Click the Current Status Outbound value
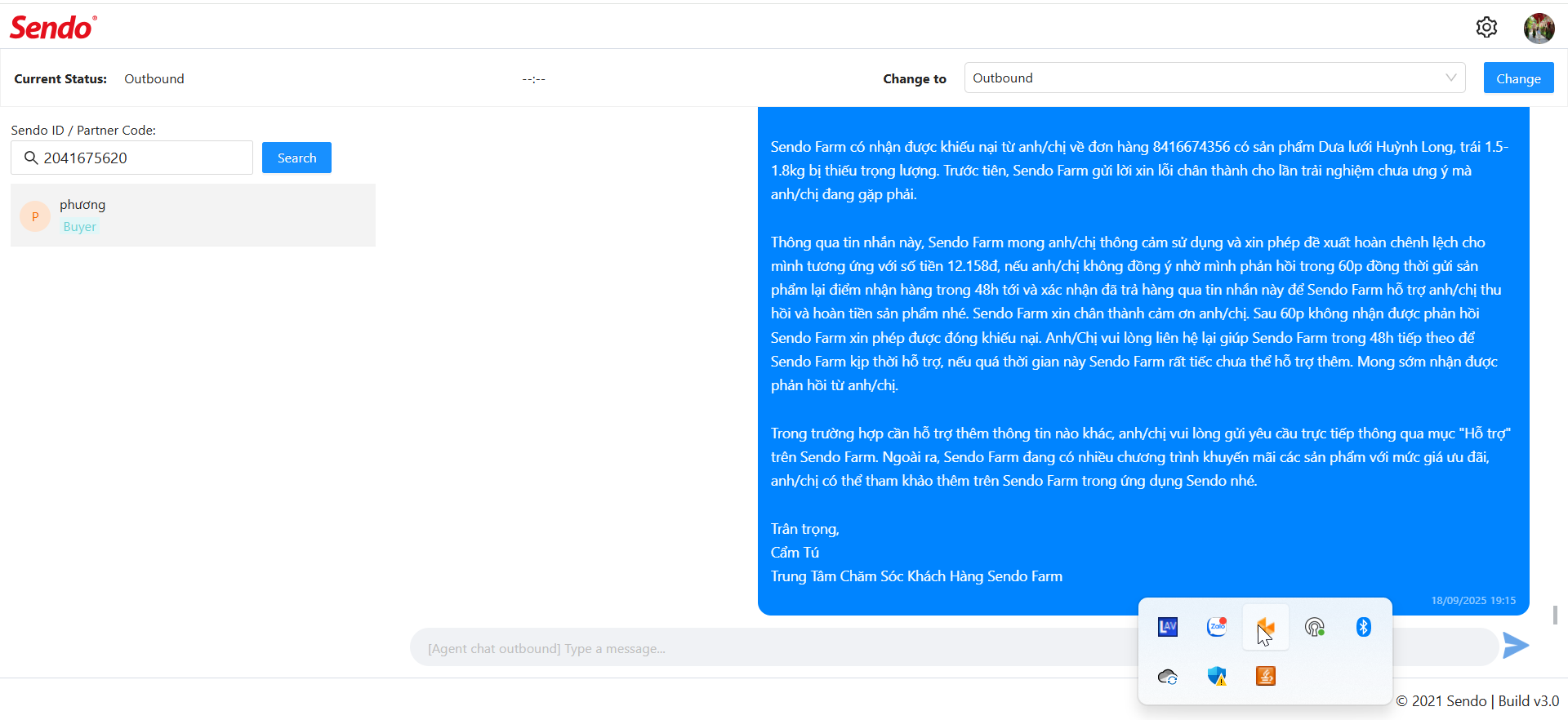This screenshot has width=1568, height=720. [x=154, y=78]
